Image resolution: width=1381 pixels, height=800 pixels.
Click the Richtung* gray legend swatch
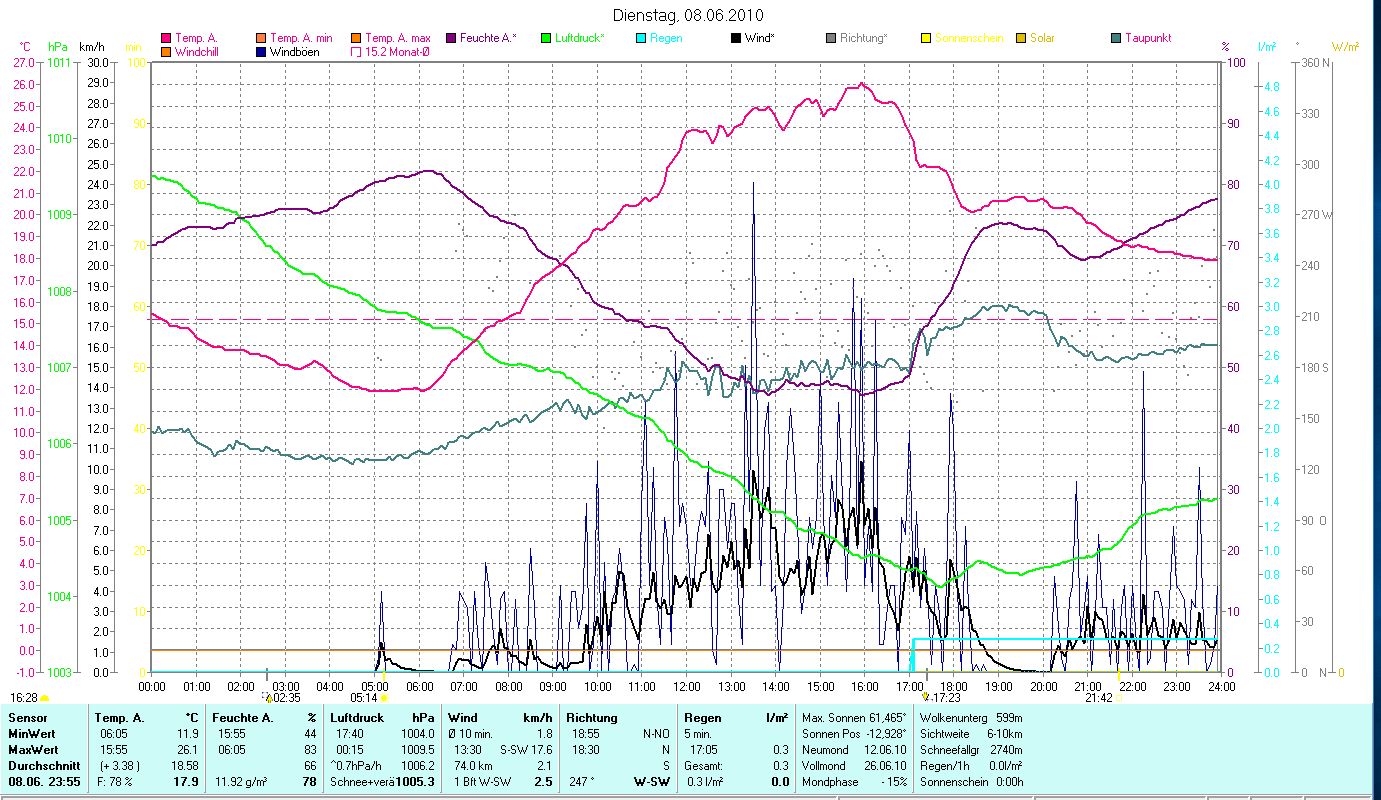(x=831, y=38)
